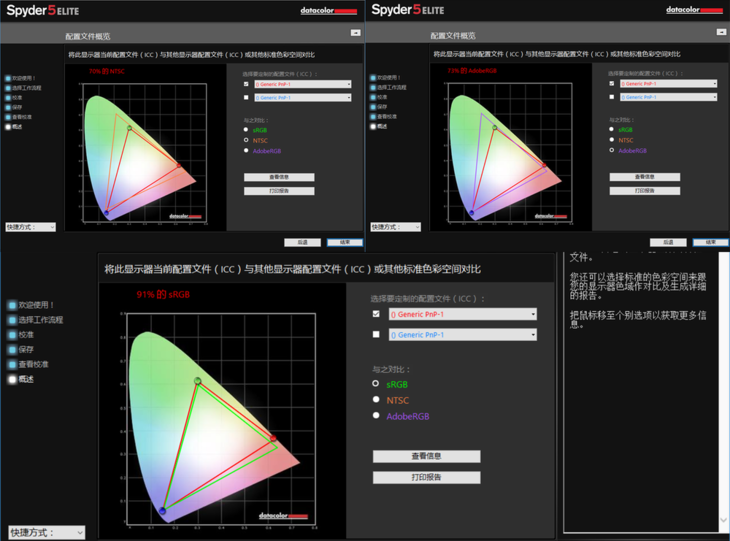Click 选择工作流程 step icon in bottom sidebar
This screenshot has width=730, height=541.
point(12,320)
